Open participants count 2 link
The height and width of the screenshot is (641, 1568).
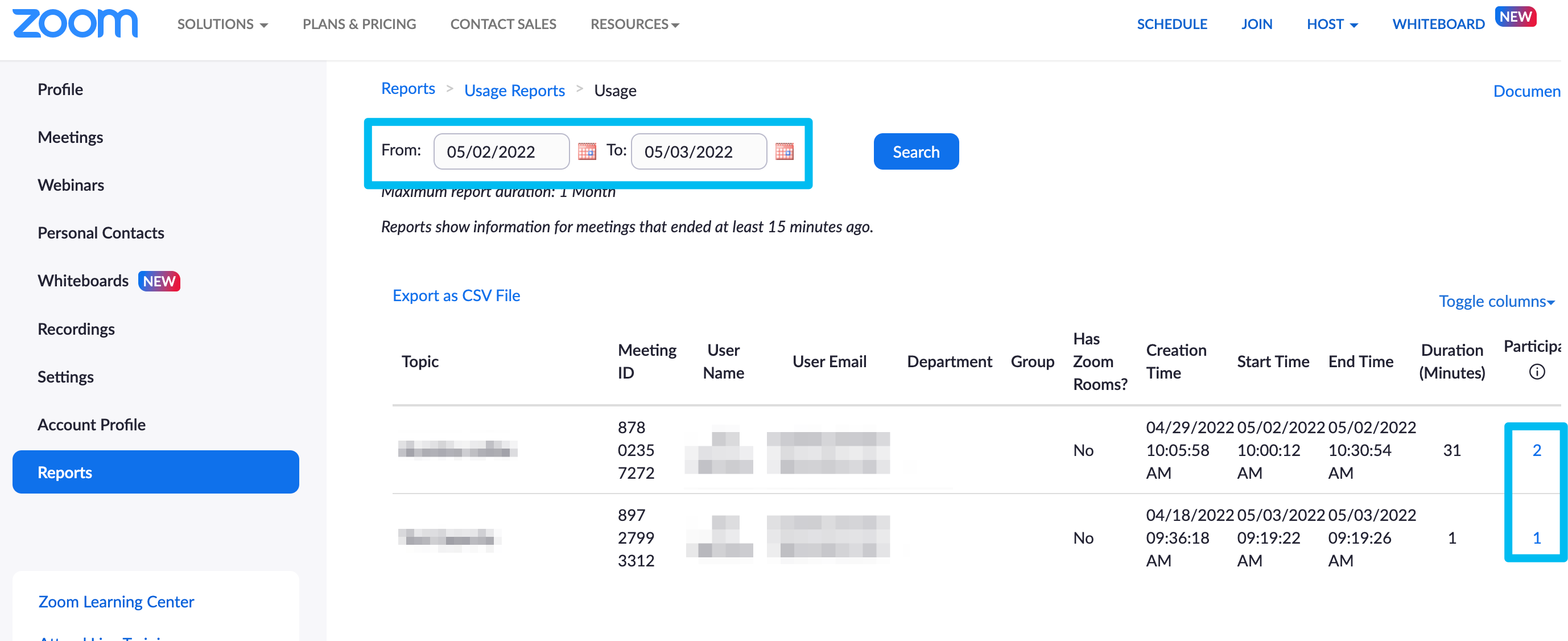pyautogui.click(x=1536, y=450)
